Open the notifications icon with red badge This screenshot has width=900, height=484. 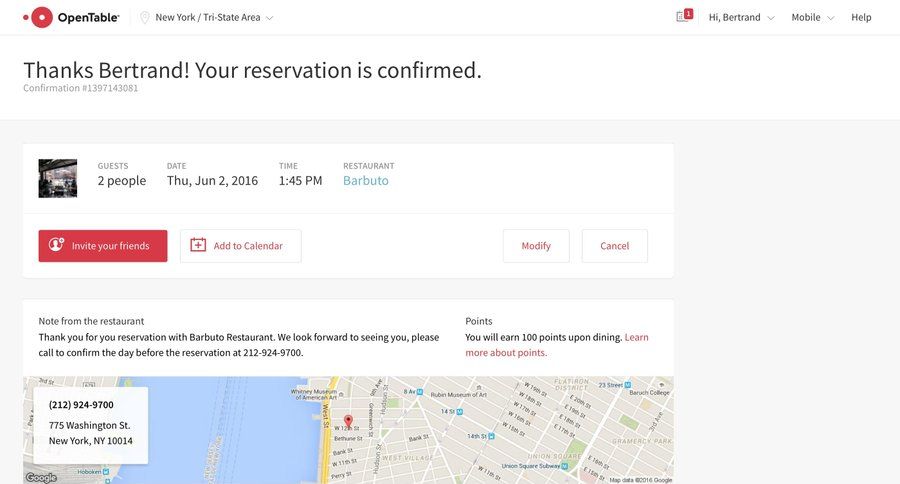[x=684, y=16]
